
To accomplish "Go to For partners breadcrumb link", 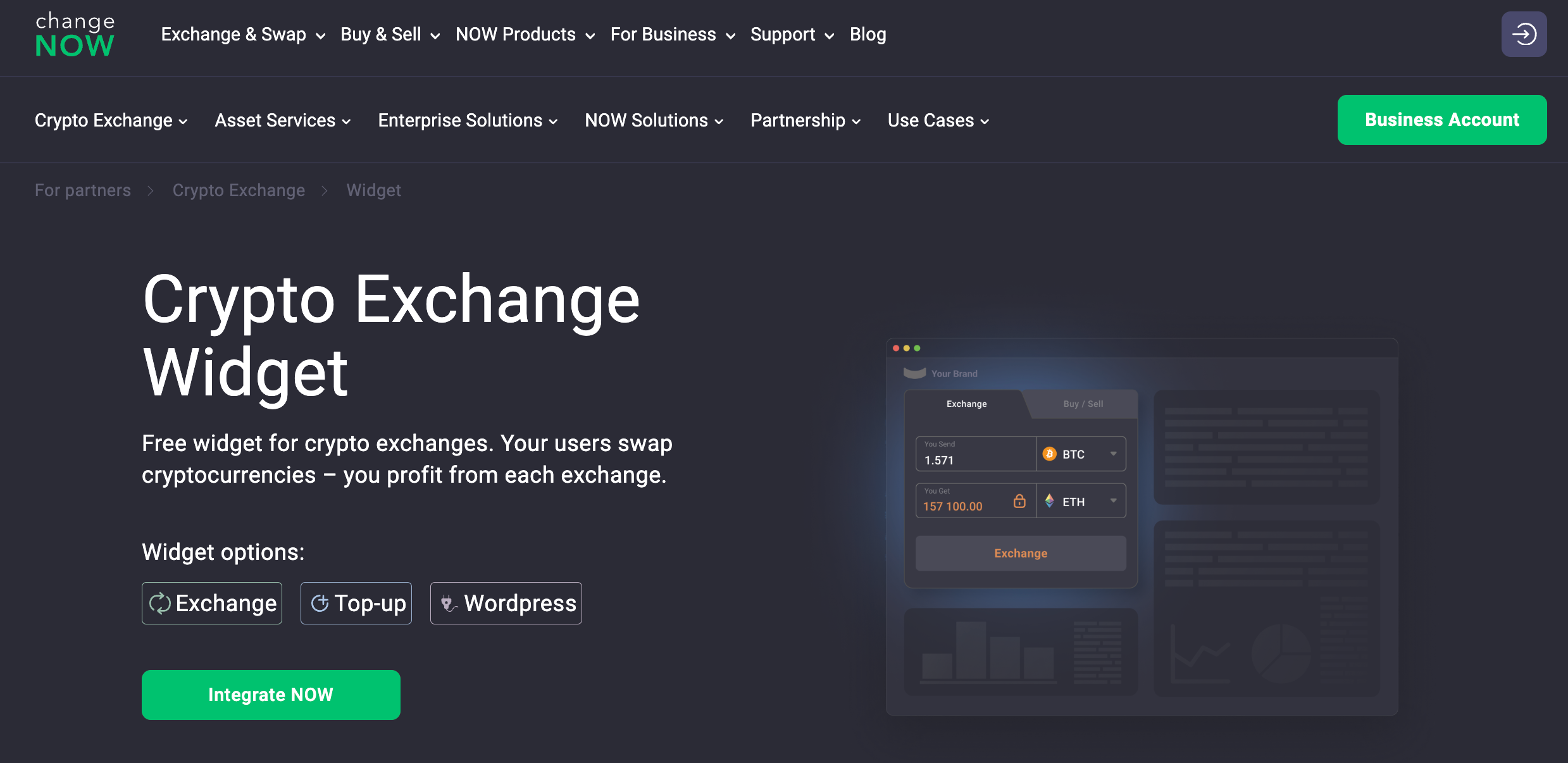I will coord(83,190).
